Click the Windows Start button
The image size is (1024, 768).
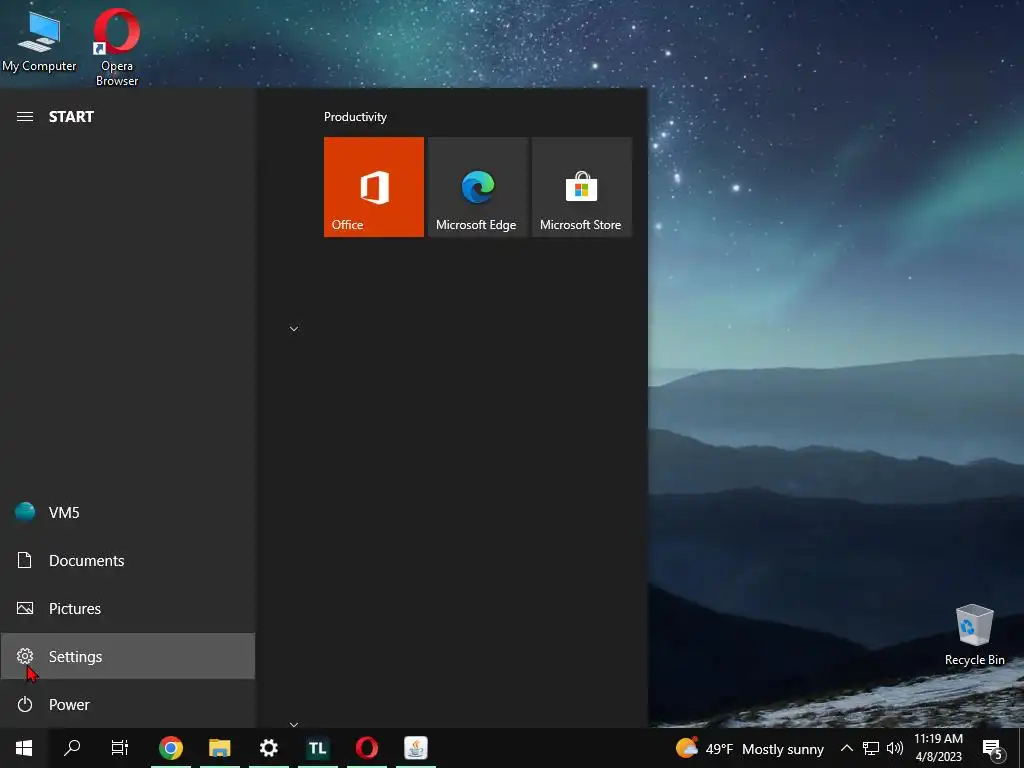tap(24, 748)
